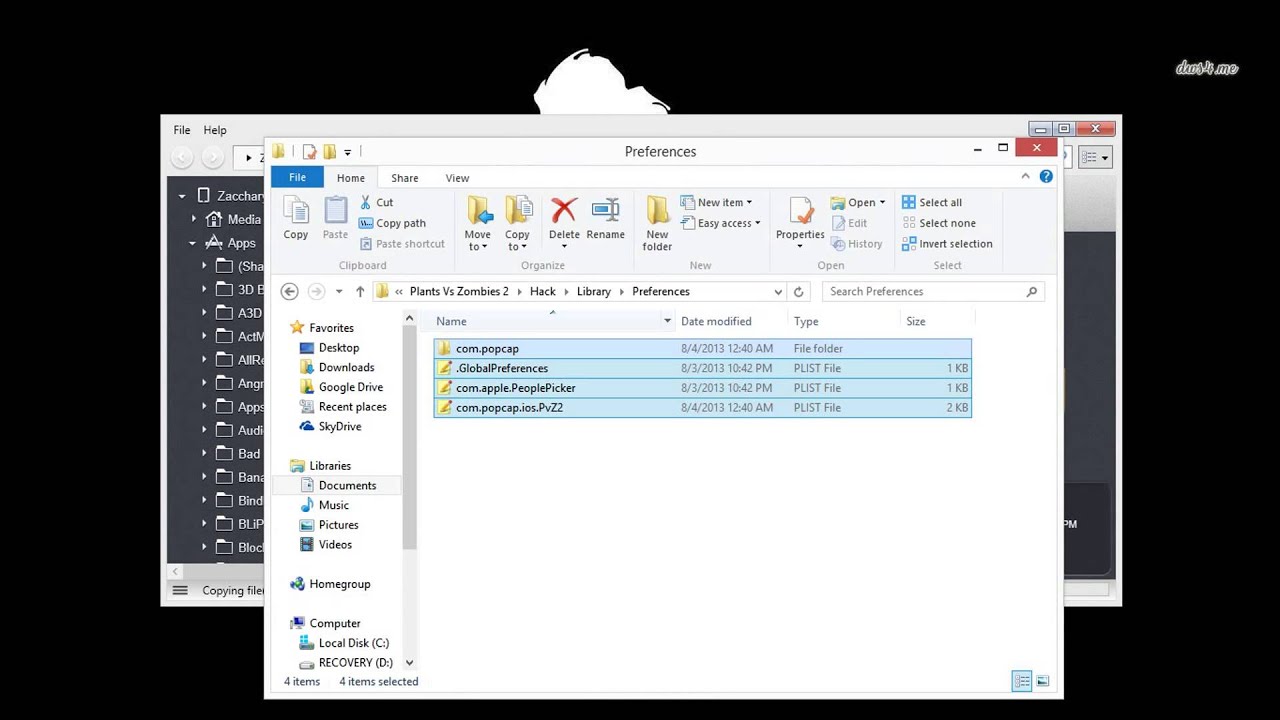This screenshot has width=1280, height=720.
Task: Click the Forward navigation arrow
Action: pyautogui.click(x=316, y=291)
